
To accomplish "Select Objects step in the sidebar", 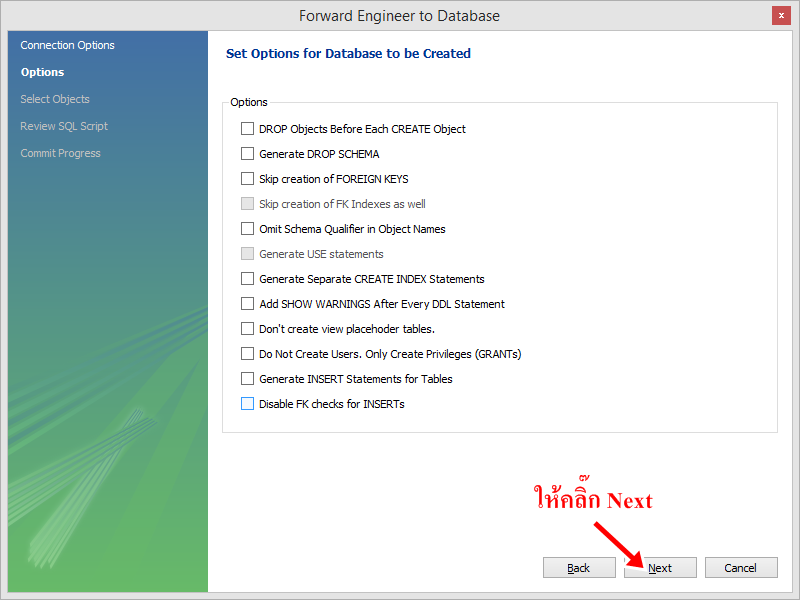I will point(55,99).
